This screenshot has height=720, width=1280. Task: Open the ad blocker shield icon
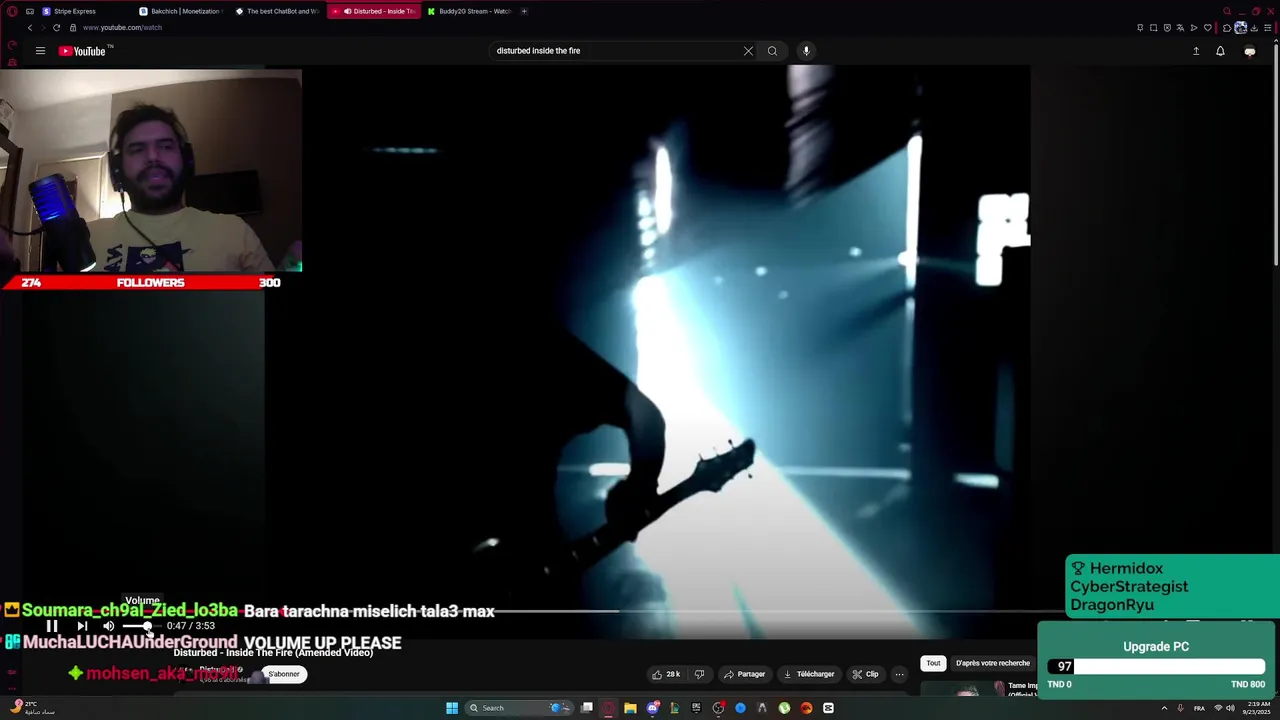point(1167,28)
